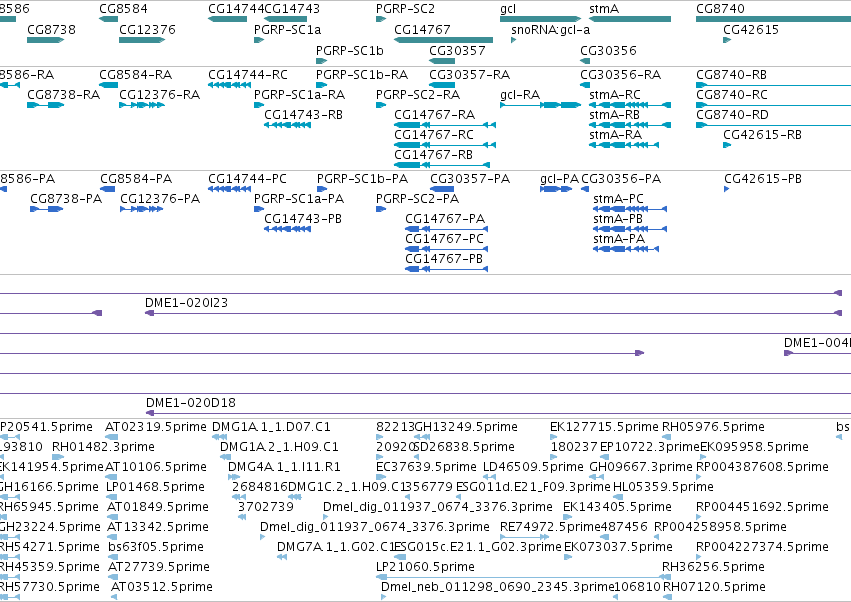Select the stmA-PC protein label
The image size is (851, 602).
(618, 199)
